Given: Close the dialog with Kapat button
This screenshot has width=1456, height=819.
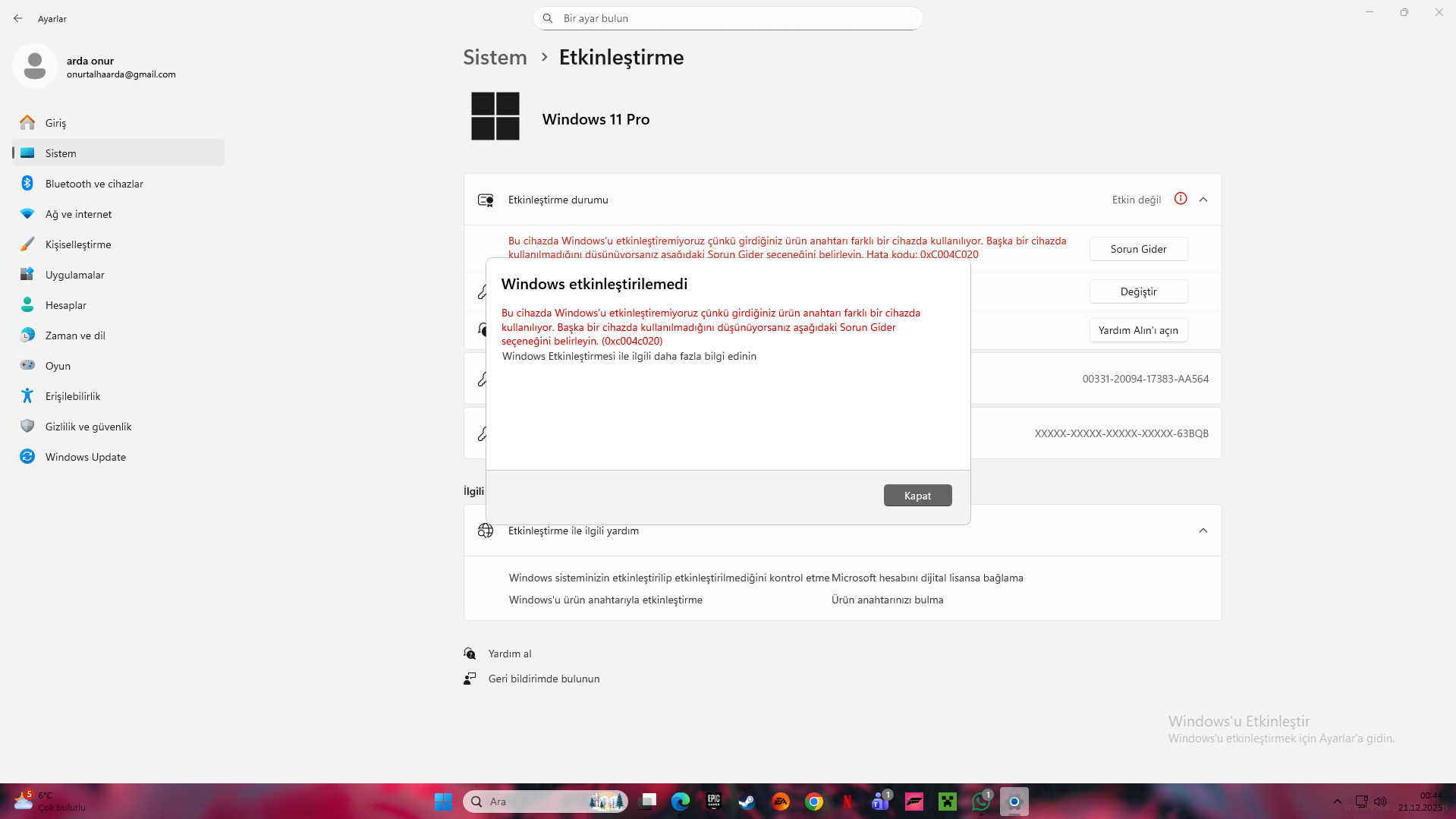Looking at the screenshot, I should (917, 496).
